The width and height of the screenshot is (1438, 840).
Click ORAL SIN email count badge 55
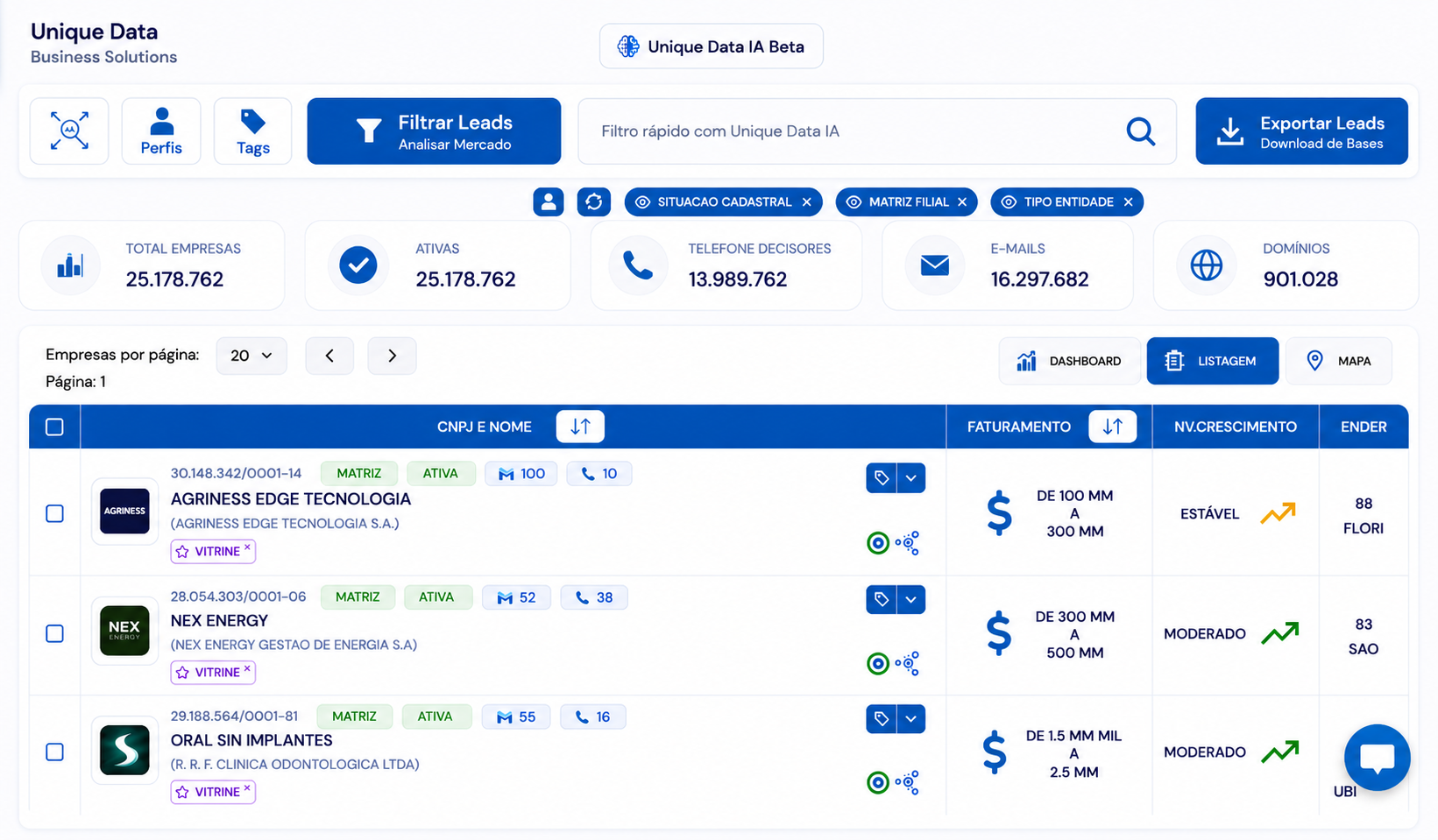point(516,716)
